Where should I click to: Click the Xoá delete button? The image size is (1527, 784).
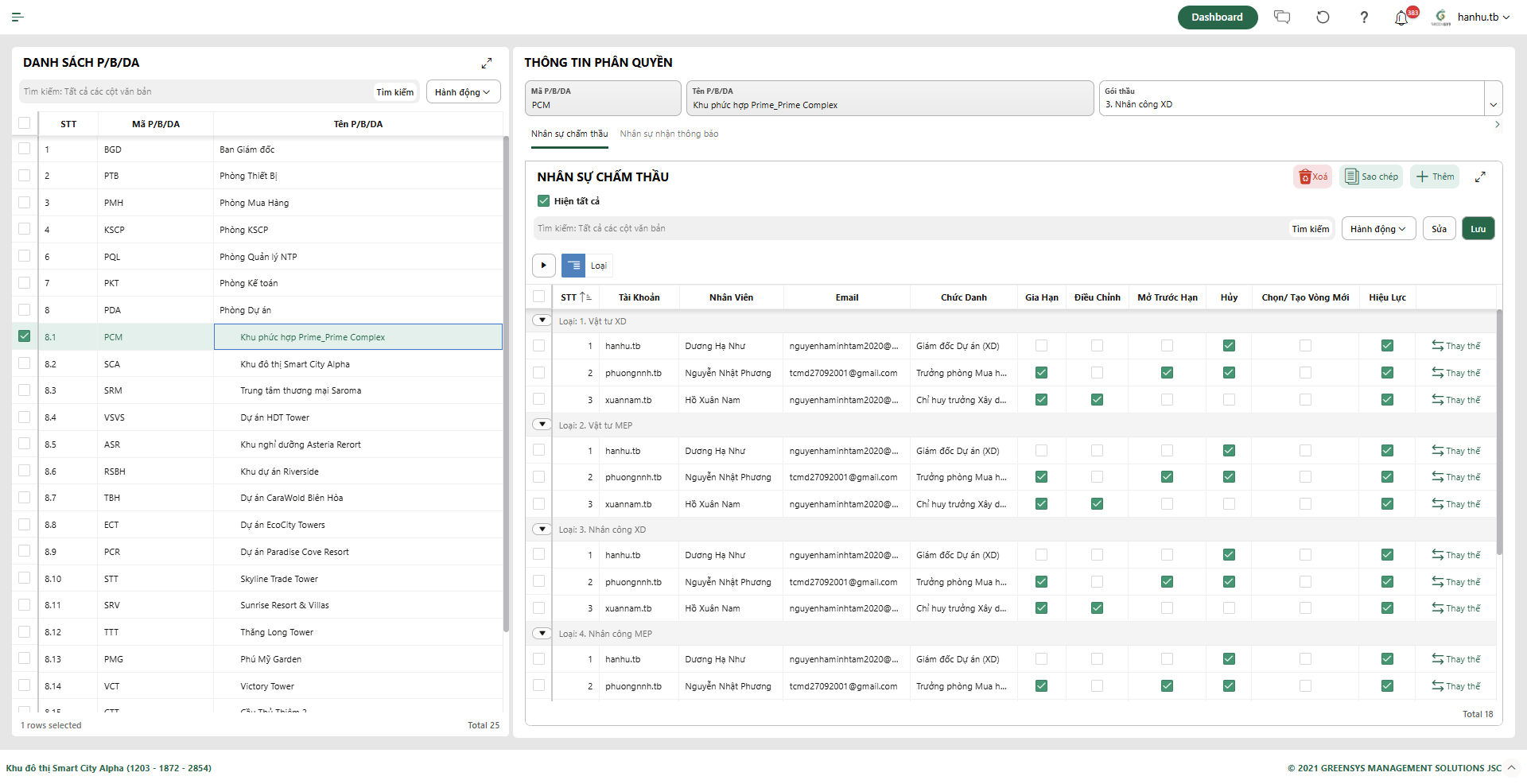tap(1312, 177)
